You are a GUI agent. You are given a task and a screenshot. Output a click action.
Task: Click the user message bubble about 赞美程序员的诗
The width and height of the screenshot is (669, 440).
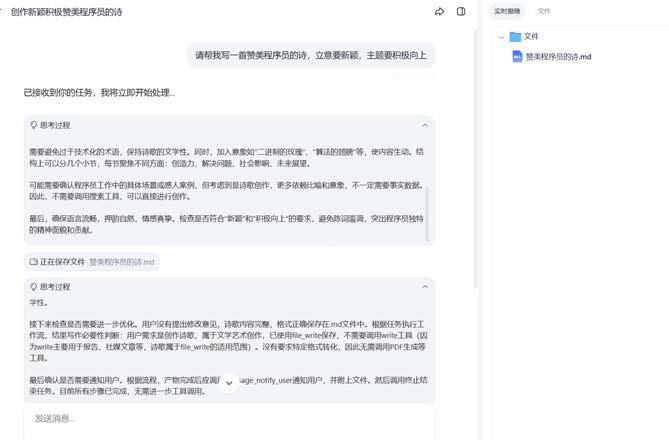311,55
